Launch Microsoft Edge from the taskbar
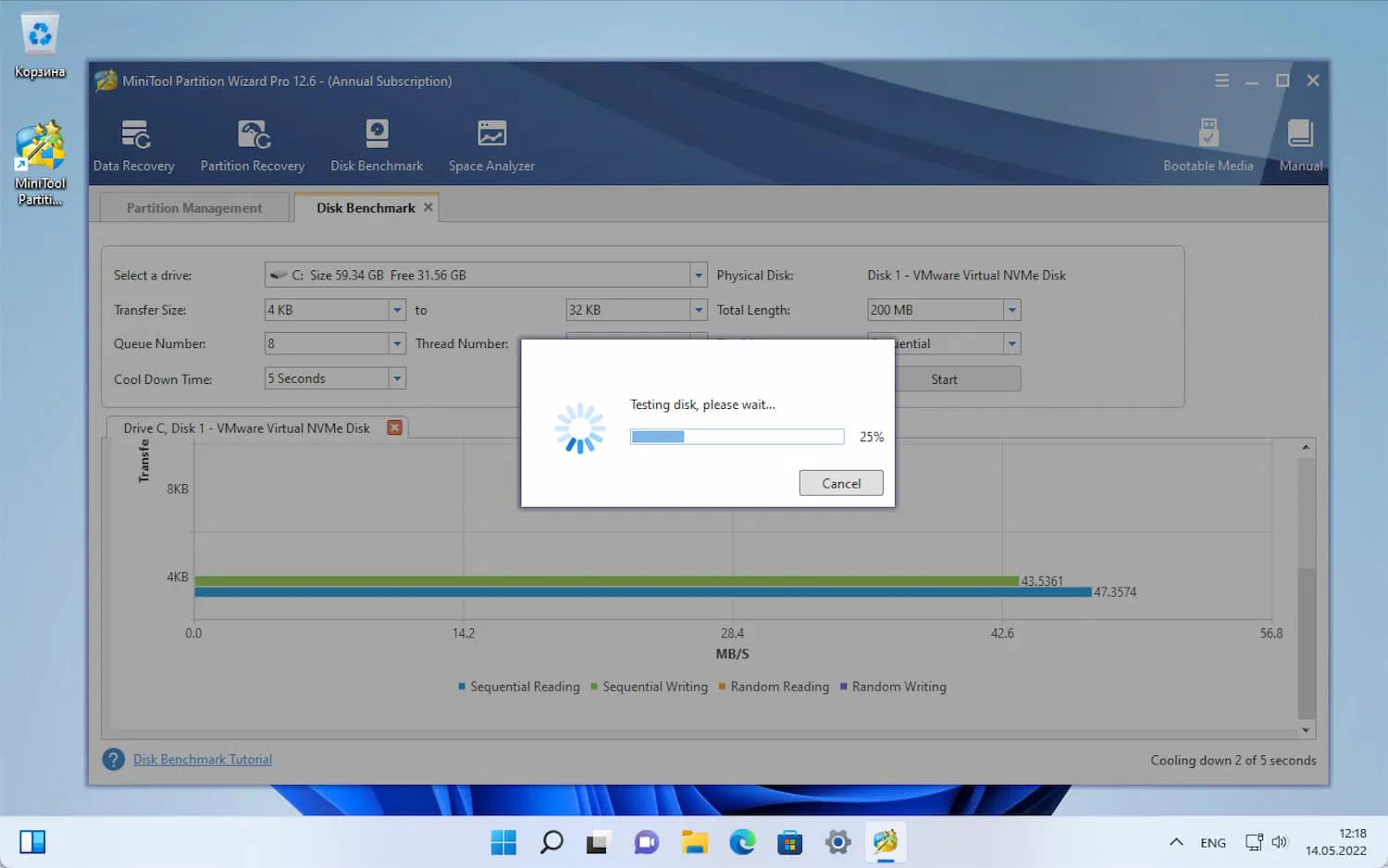This screenshot has width=1388, height=868. pyautogui.click(x=742, y=842)
